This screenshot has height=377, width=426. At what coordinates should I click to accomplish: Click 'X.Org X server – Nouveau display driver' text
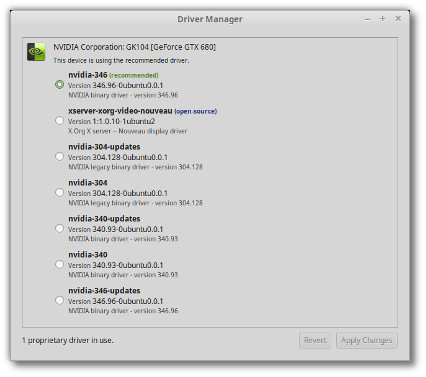128,131
